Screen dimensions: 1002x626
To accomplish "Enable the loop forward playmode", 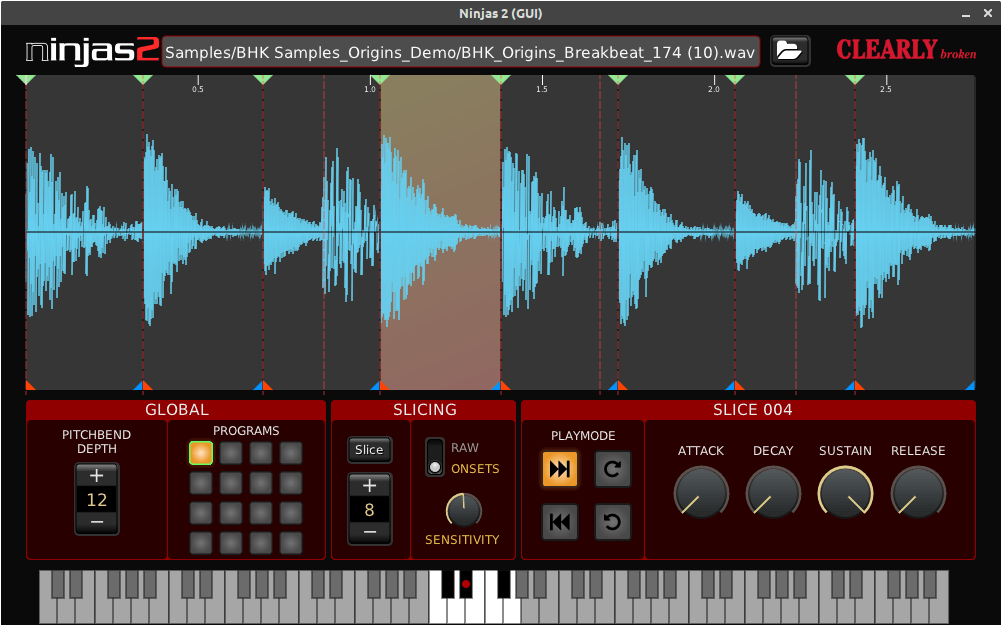I will (612, 469).
